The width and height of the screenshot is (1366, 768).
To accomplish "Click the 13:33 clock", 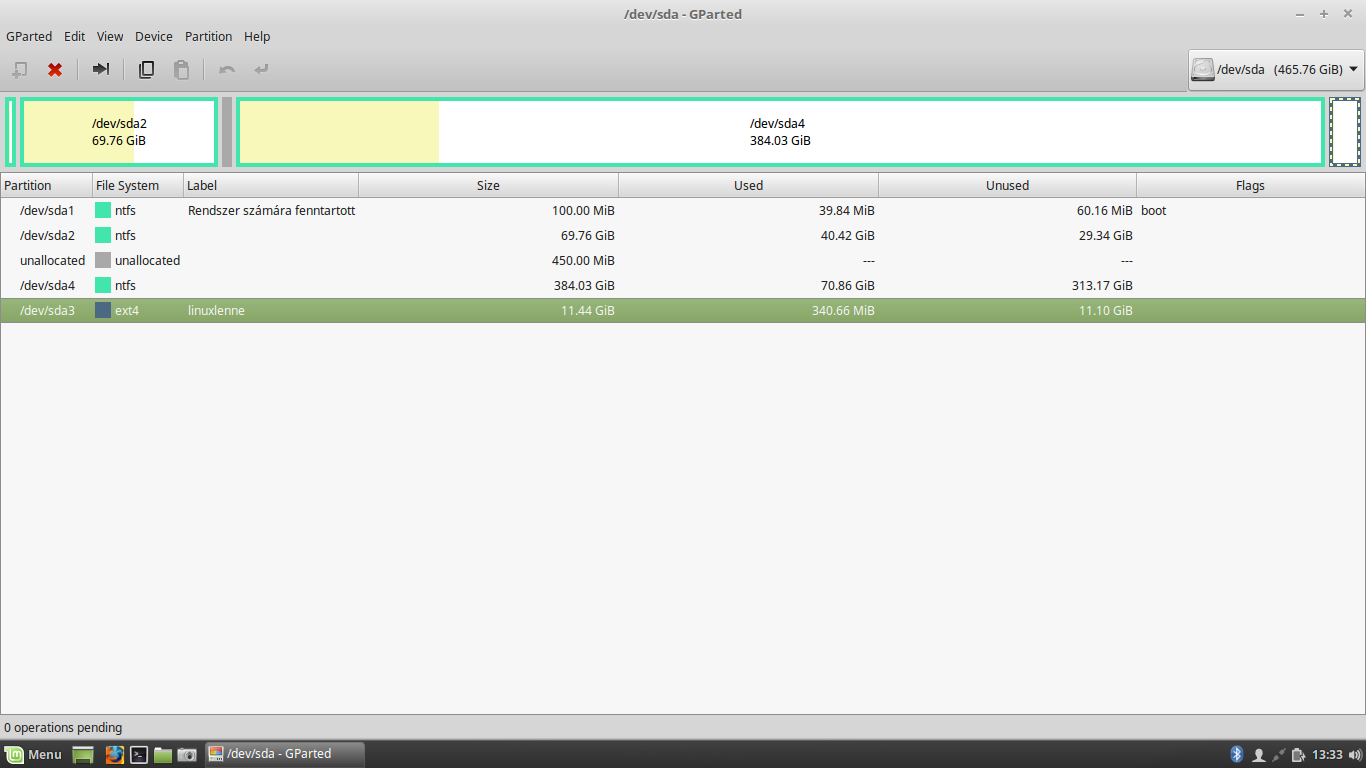I will pyautogui.click(x=1327, y=754).
